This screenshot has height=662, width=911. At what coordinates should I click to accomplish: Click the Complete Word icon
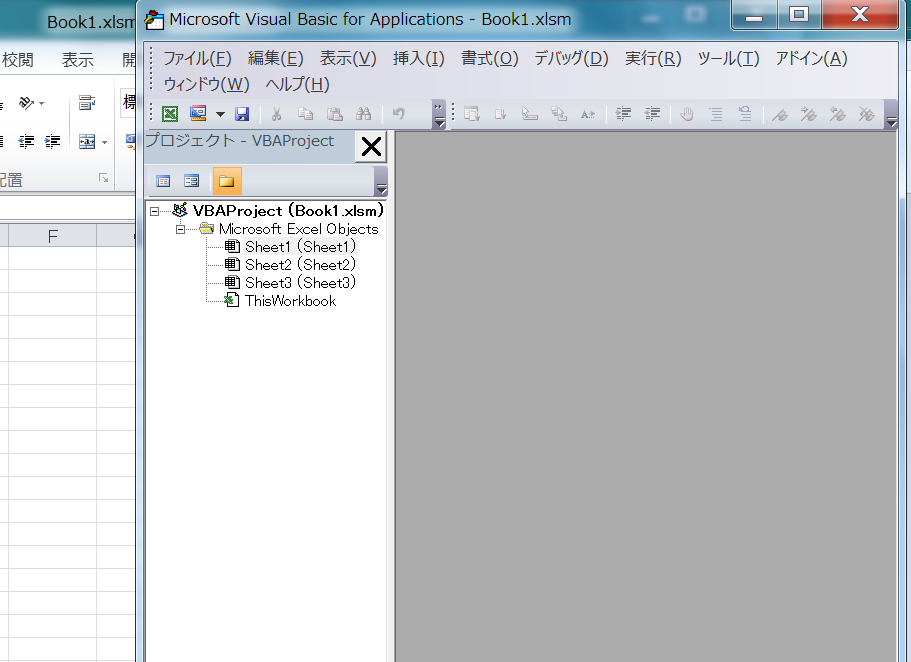click(588, 114)
